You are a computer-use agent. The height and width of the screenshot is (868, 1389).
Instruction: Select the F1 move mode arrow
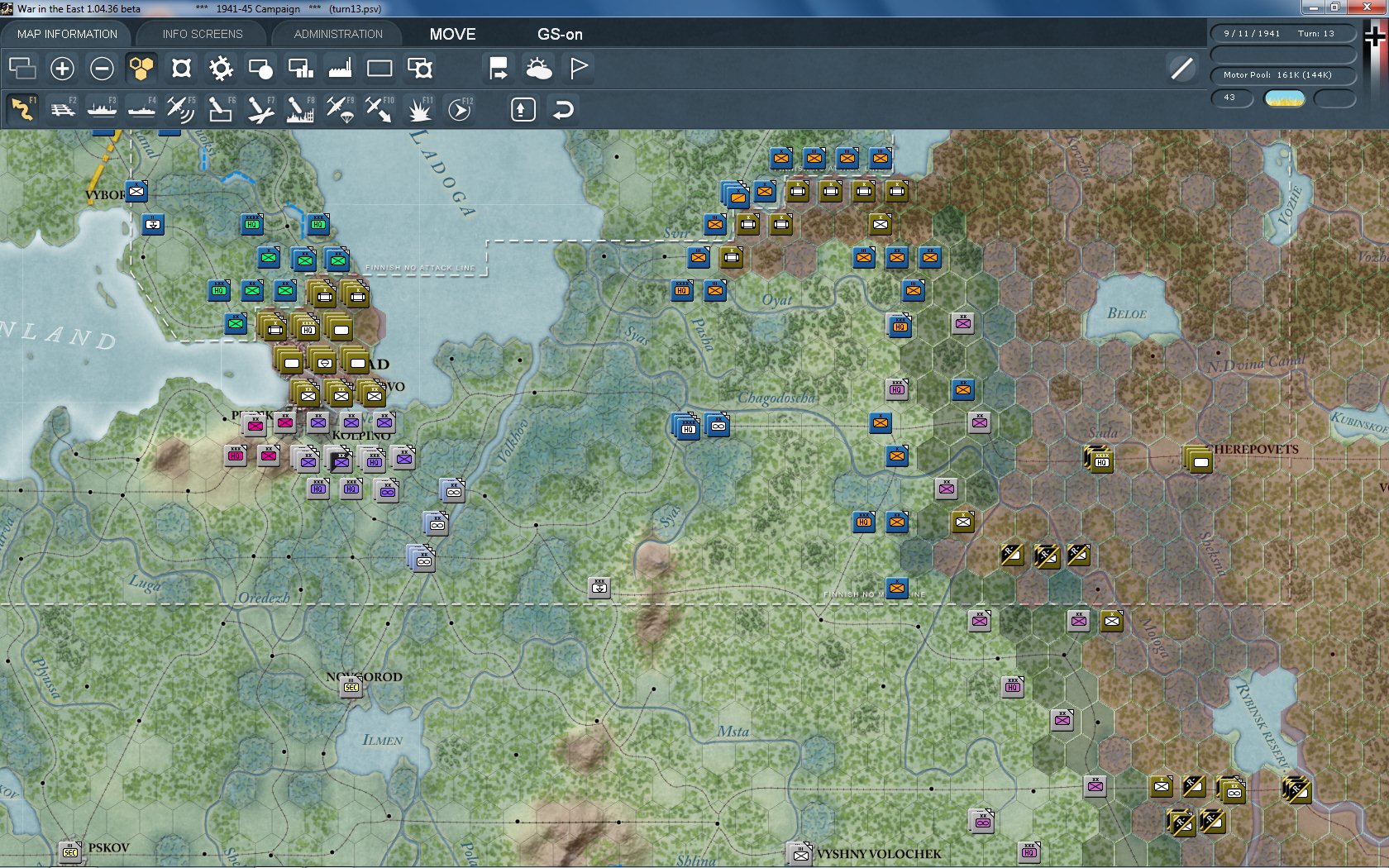coord(22,109)
